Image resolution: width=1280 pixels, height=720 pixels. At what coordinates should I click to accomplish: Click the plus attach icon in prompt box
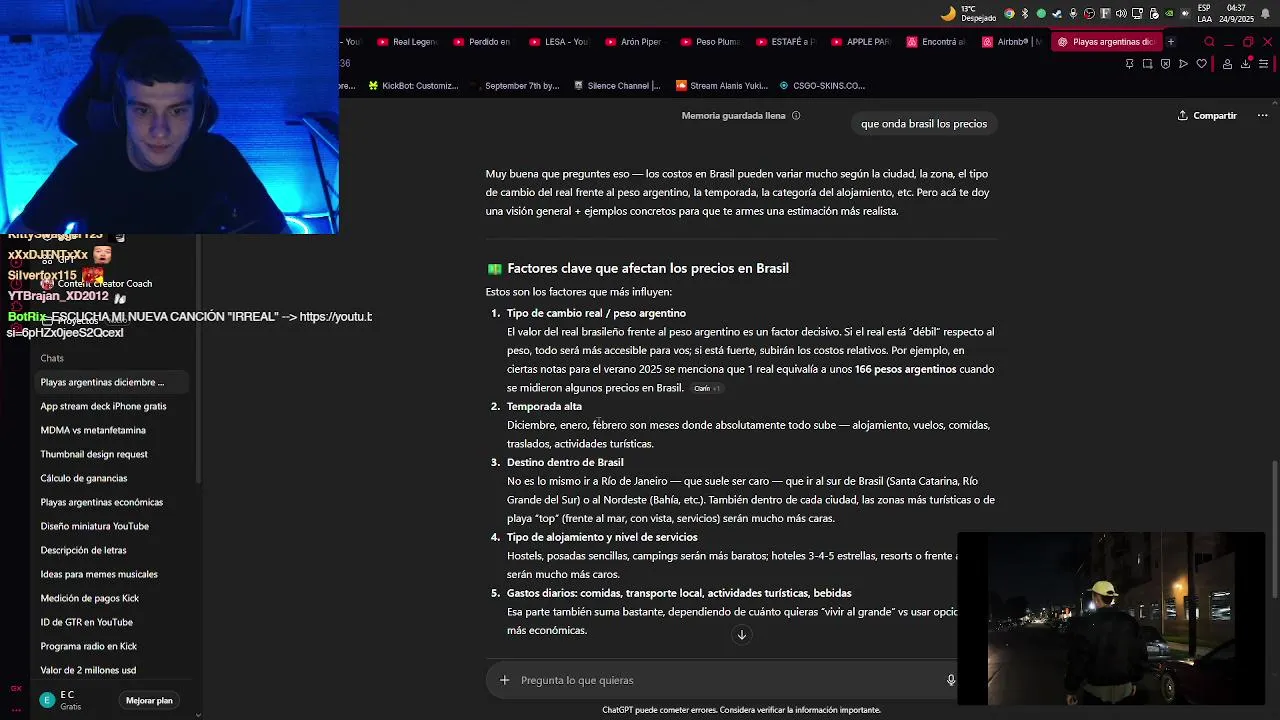coord(504,680)
